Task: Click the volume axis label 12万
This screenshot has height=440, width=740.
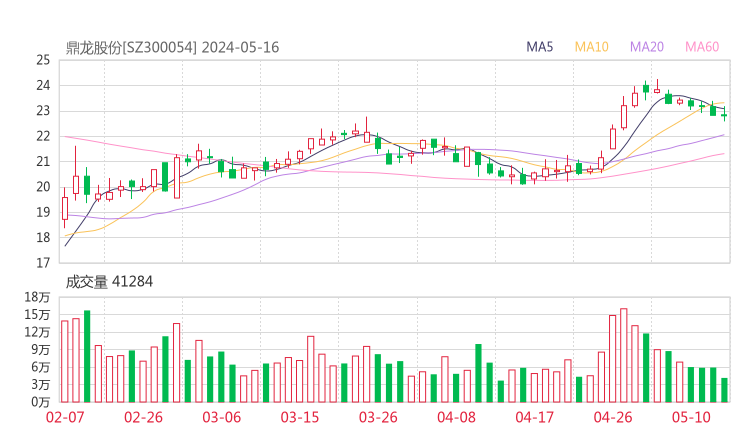Action: pos(37,332)
